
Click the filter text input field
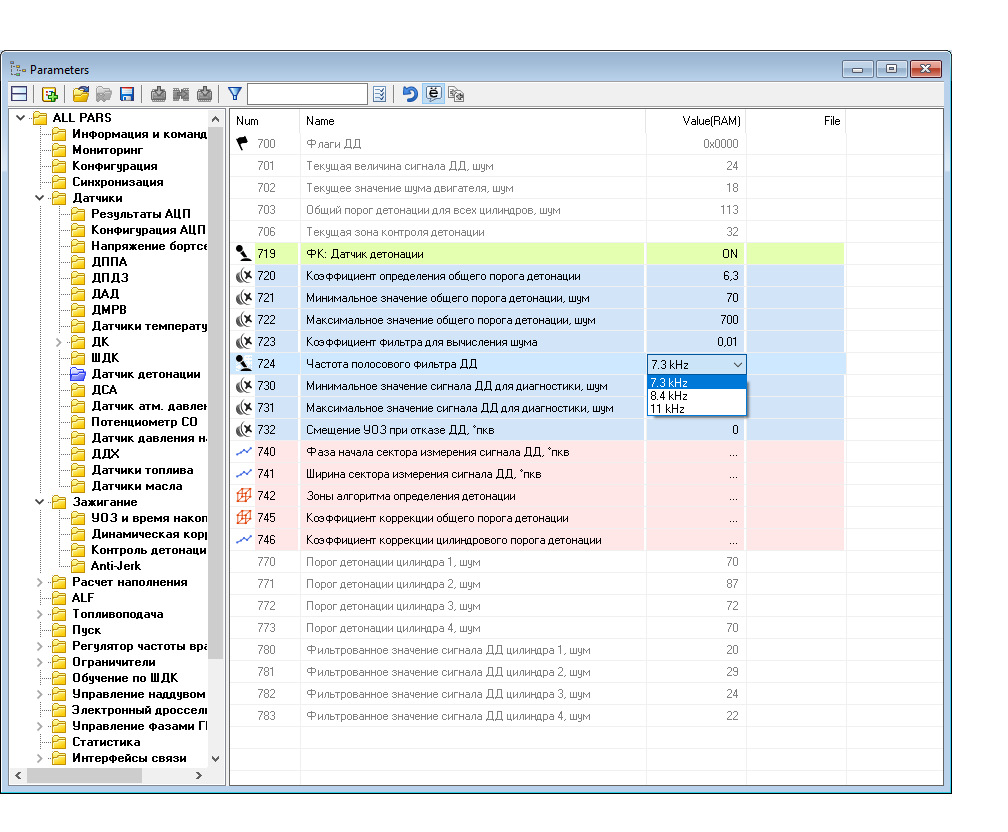coord(307,94)
